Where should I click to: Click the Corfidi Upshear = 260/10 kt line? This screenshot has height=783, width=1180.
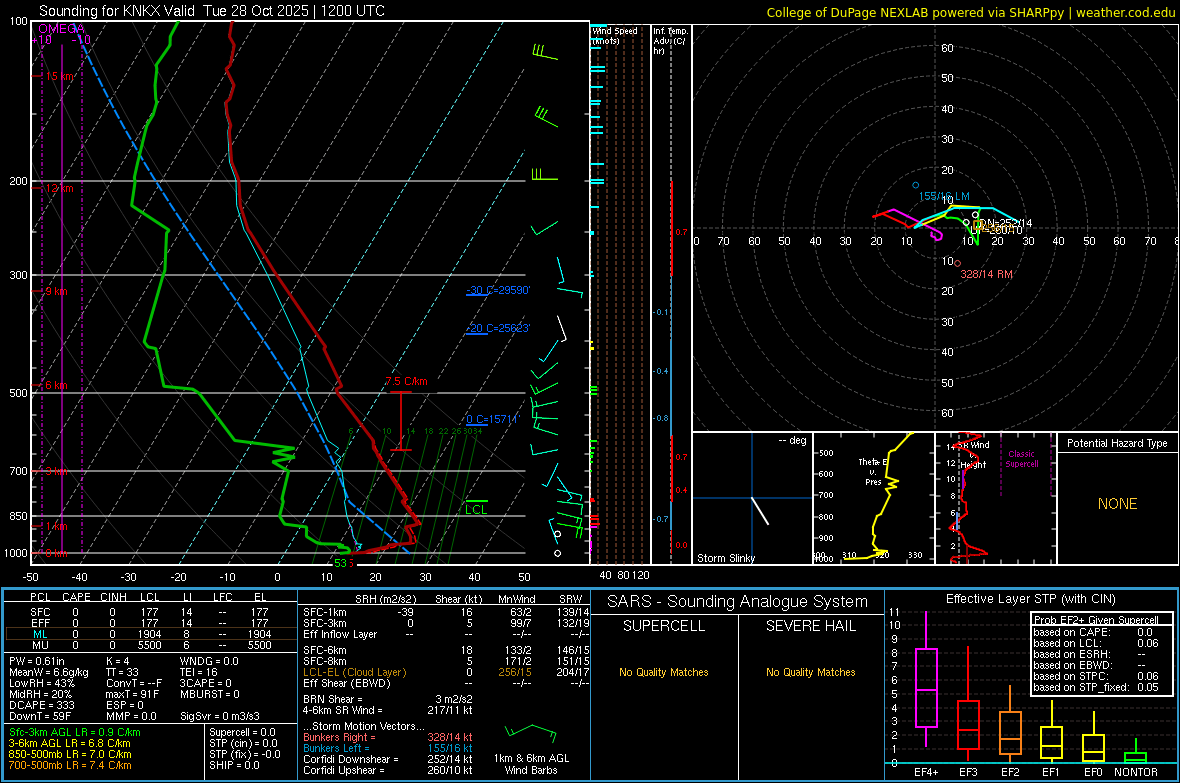[x=388, y=770]
